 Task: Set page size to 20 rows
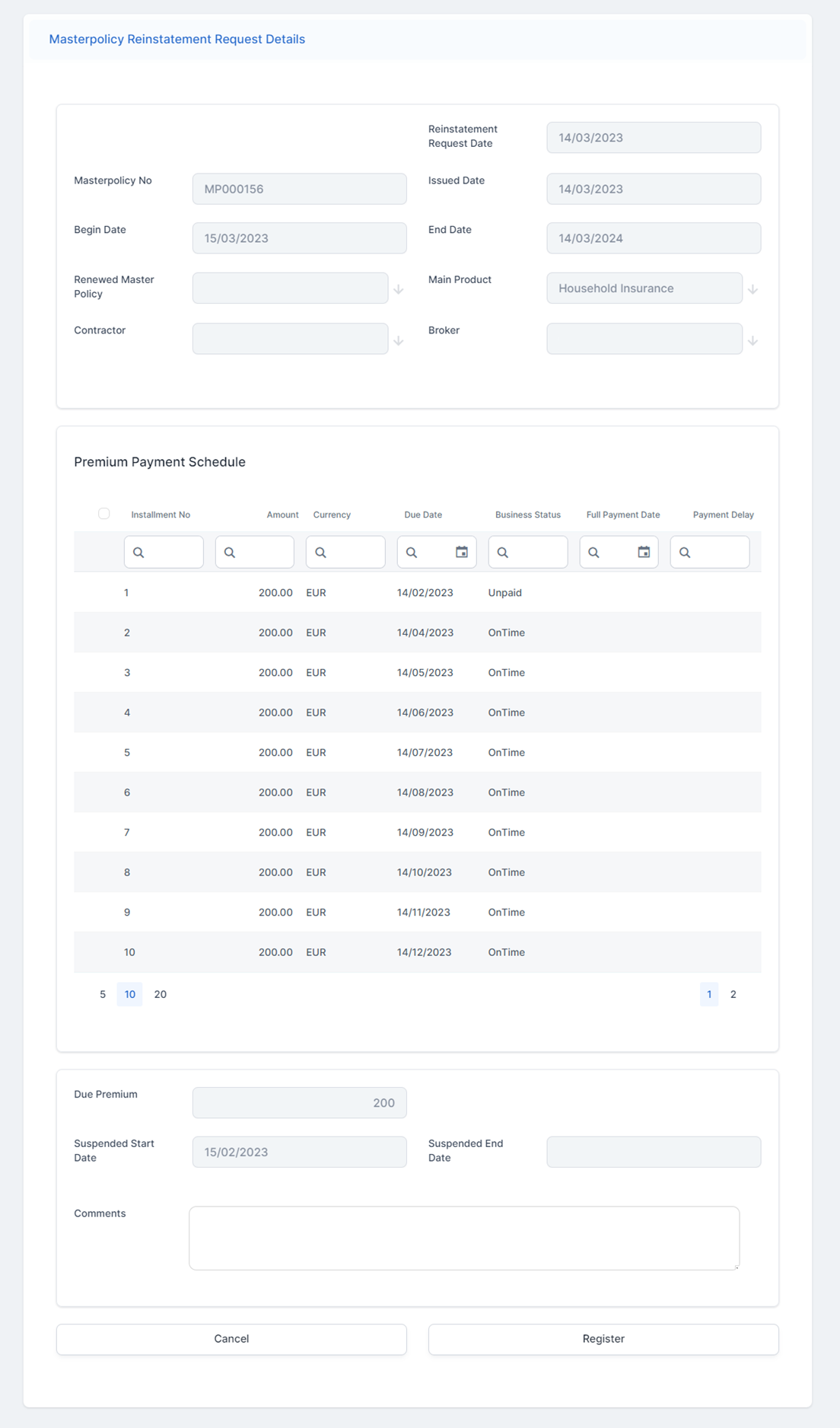pos(160,994)
